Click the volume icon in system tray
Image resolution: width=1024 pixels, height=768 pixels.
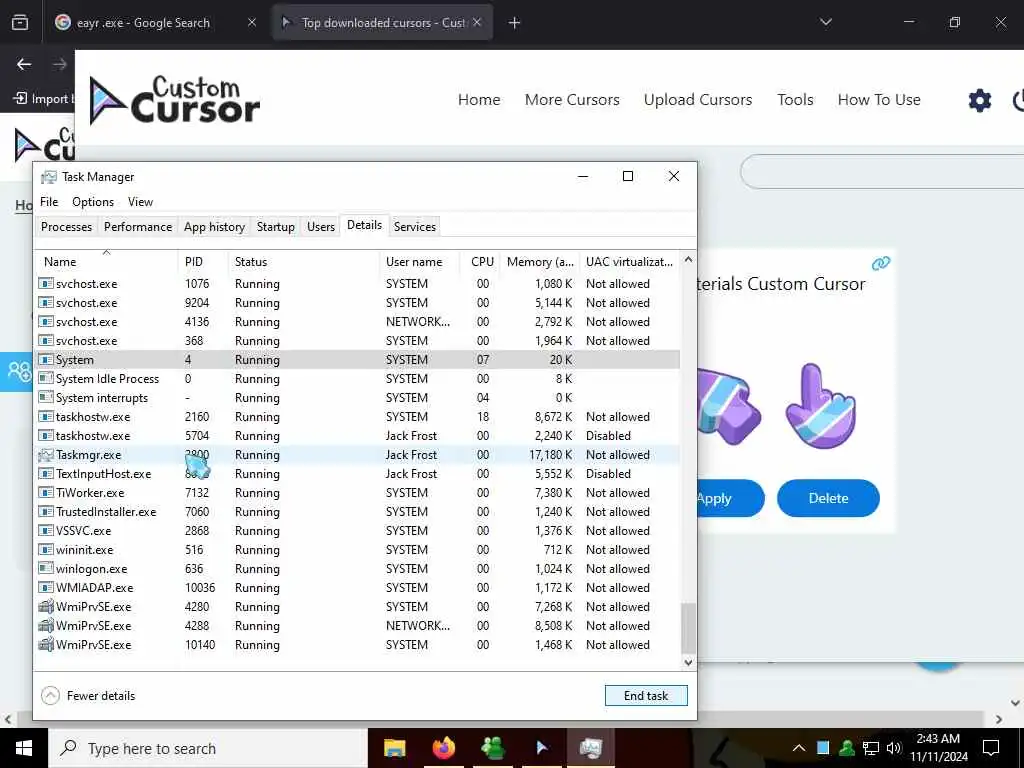[x=894, y=748]
